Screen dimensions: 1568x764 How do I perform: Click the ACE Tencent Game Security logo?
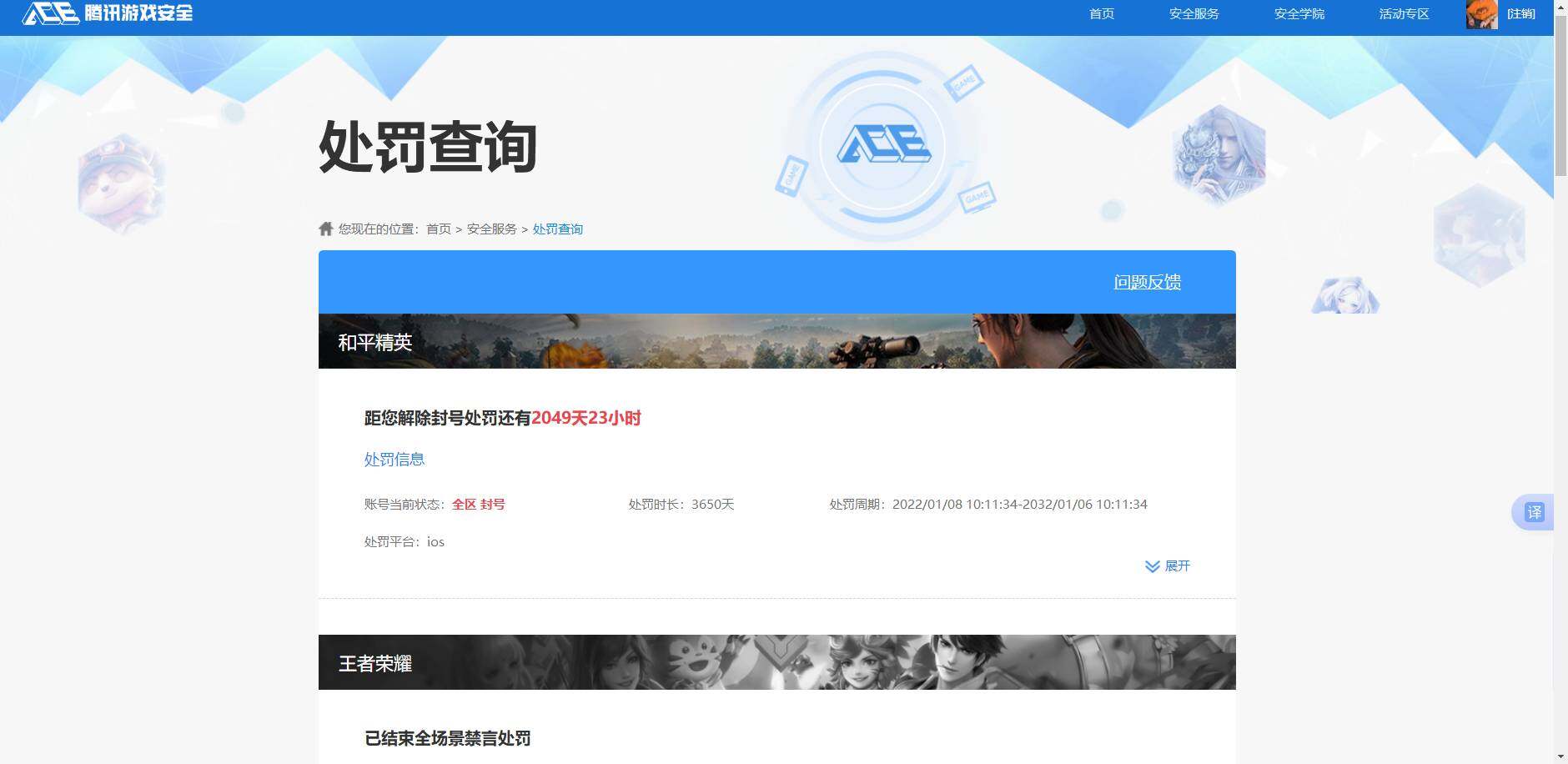pos(108,13)
